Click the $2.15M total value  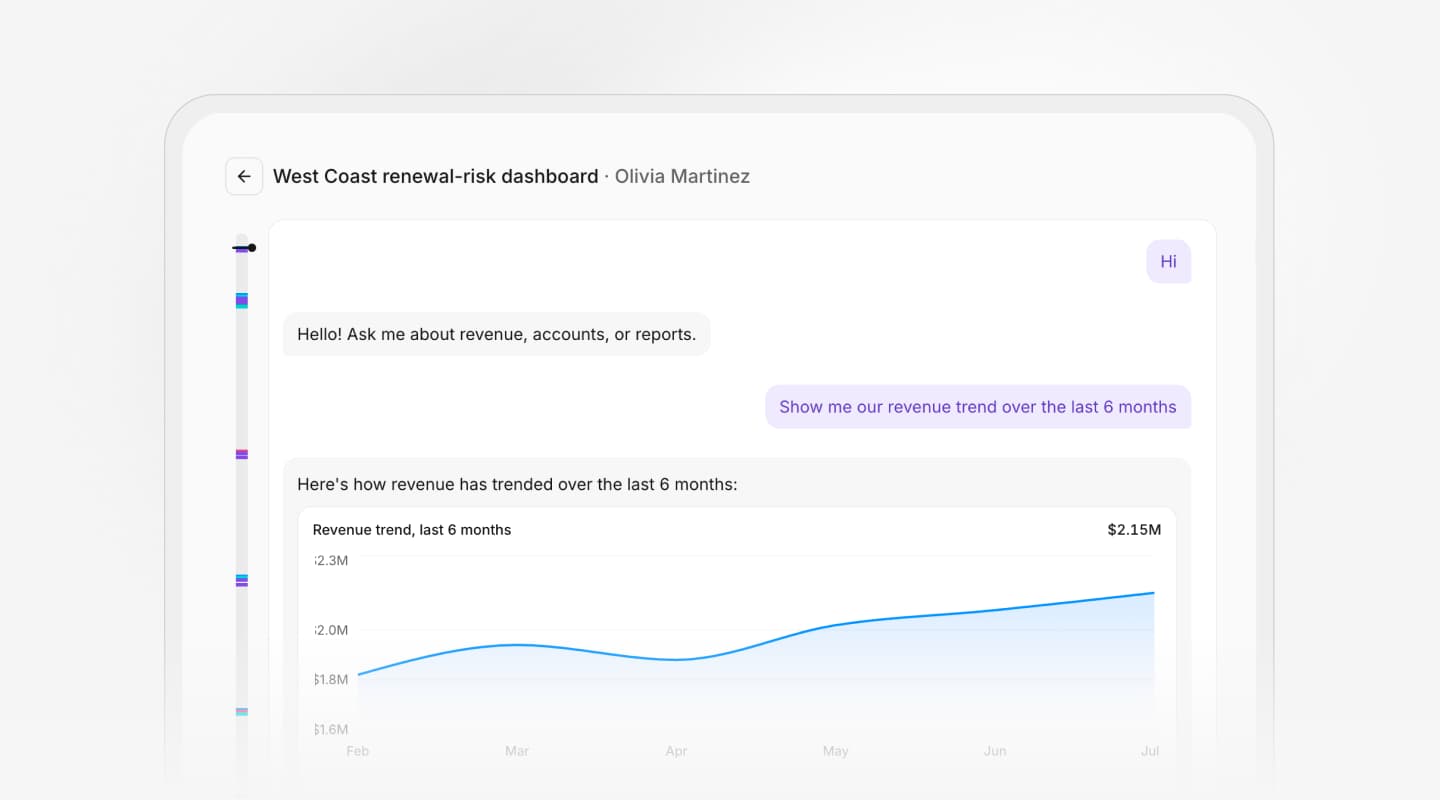click(1134, 530)
